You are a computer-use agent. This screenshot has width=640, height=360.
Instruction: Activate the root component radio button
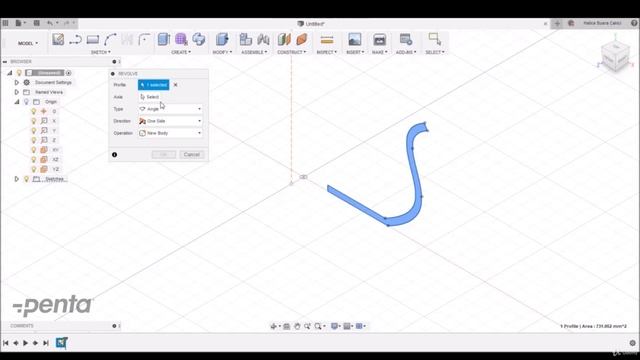(69, 73)
